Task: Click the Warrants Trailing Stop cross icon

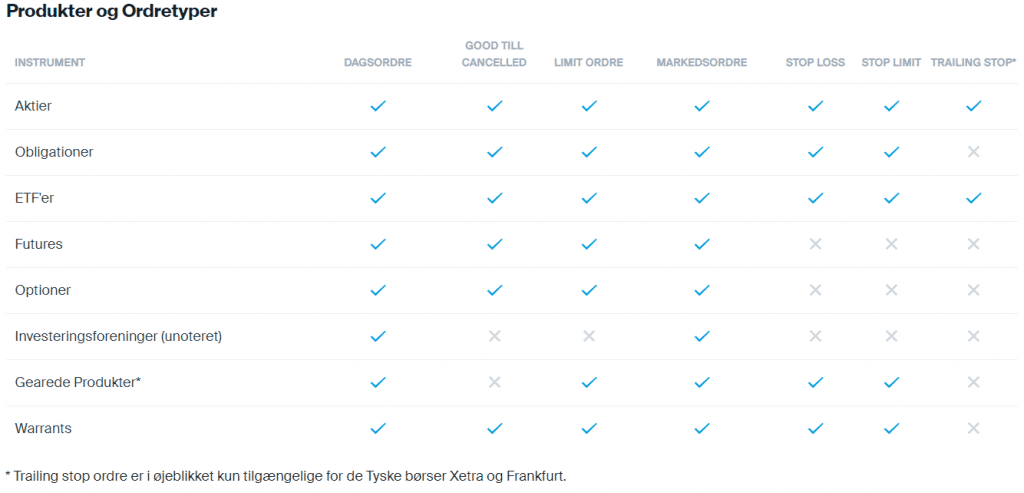Action: click(x=973, y=428)
